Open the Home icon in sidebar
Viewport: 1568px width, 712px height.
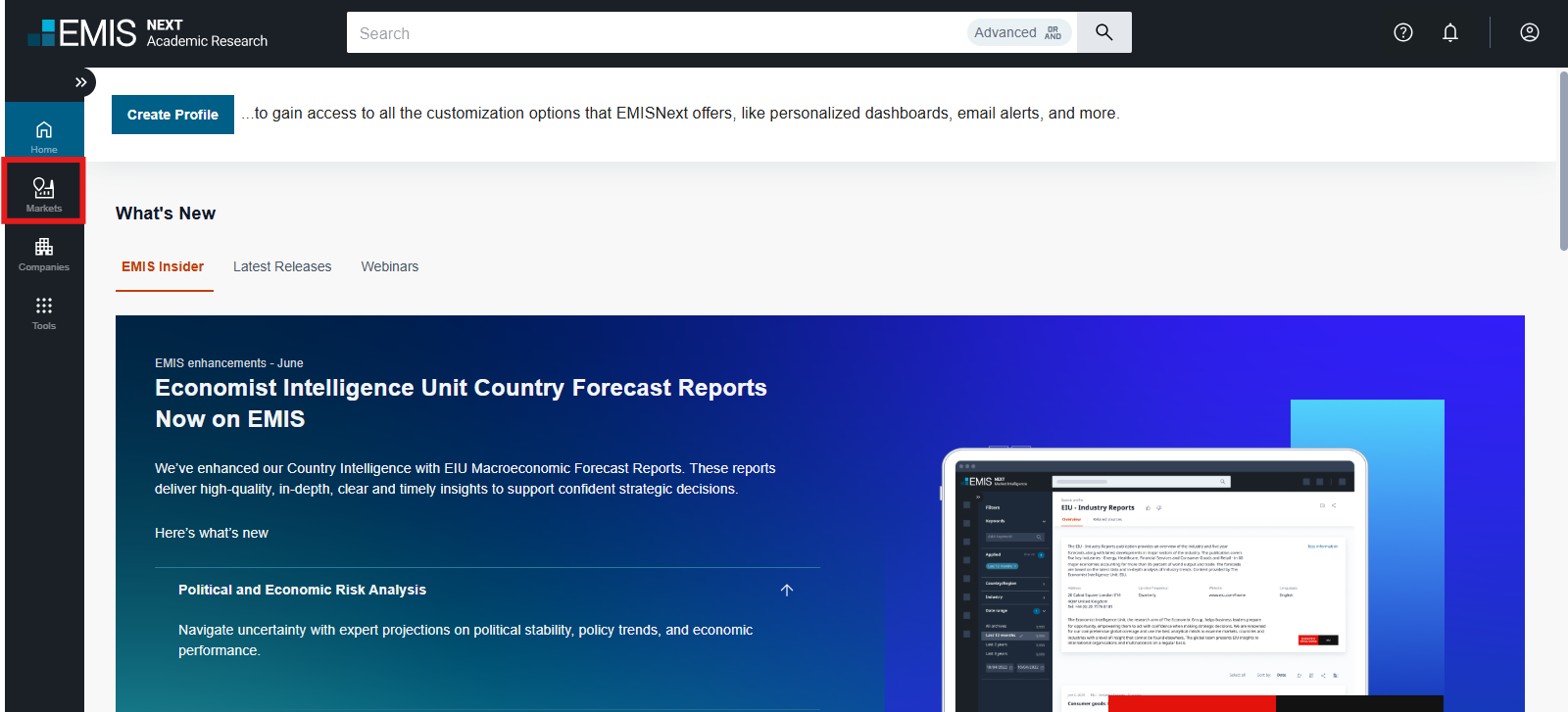[44, 135]
